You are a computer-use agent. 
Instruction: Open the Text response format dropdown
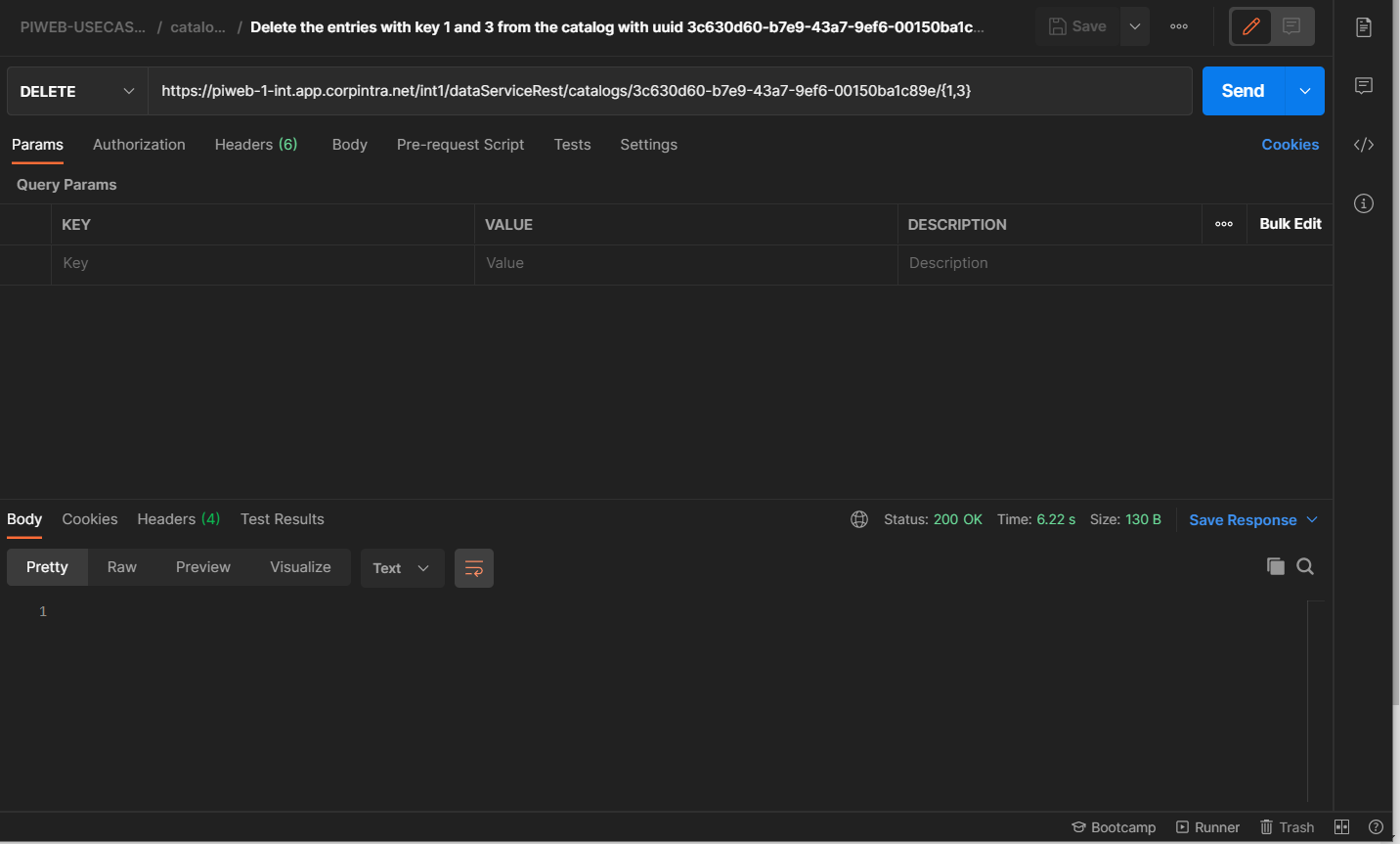pos(402,567)
